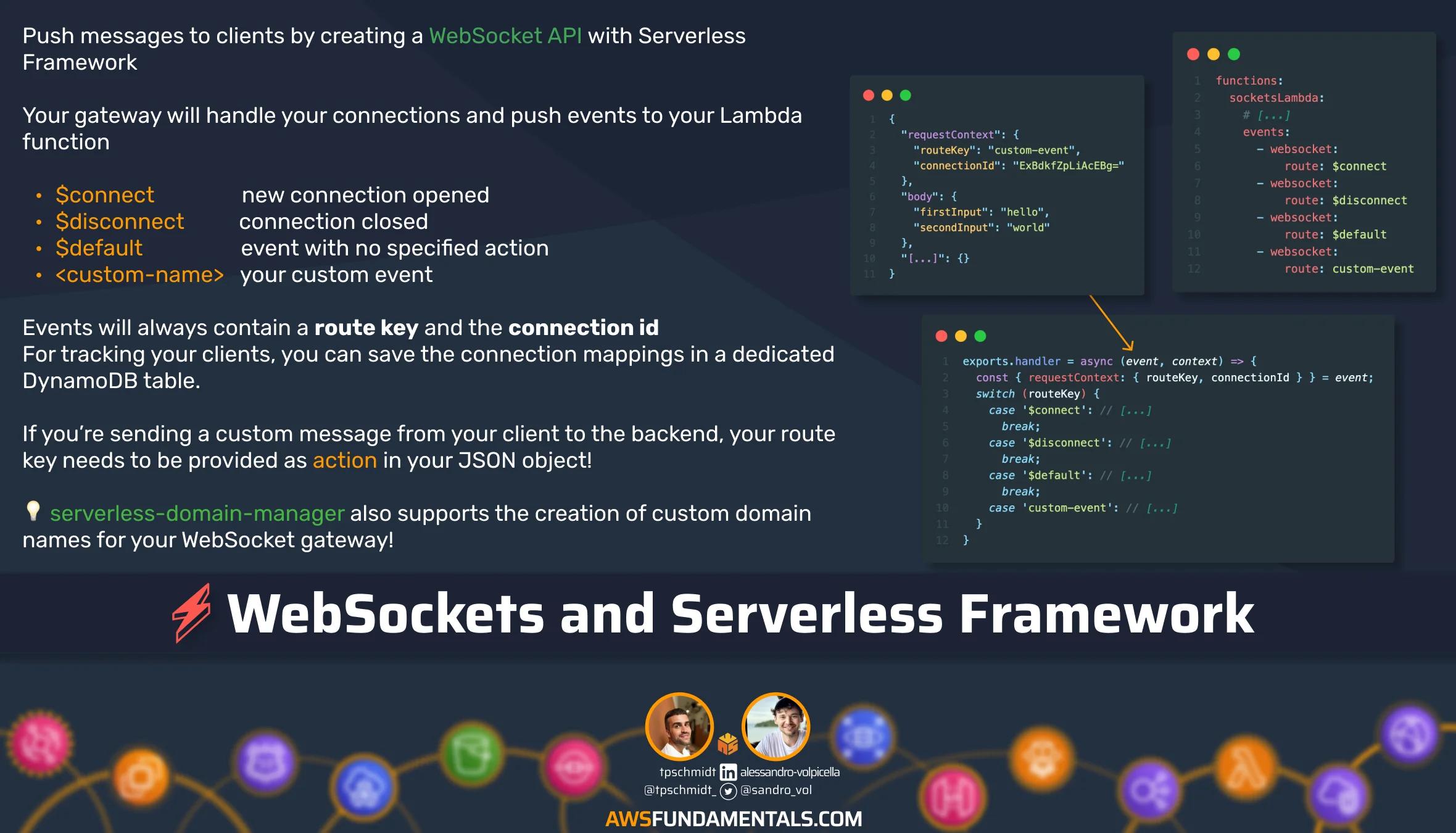This screenshot has height=833, width=1456.
Task: Click the Twitter bird icon
Action: tap(728, 790)
